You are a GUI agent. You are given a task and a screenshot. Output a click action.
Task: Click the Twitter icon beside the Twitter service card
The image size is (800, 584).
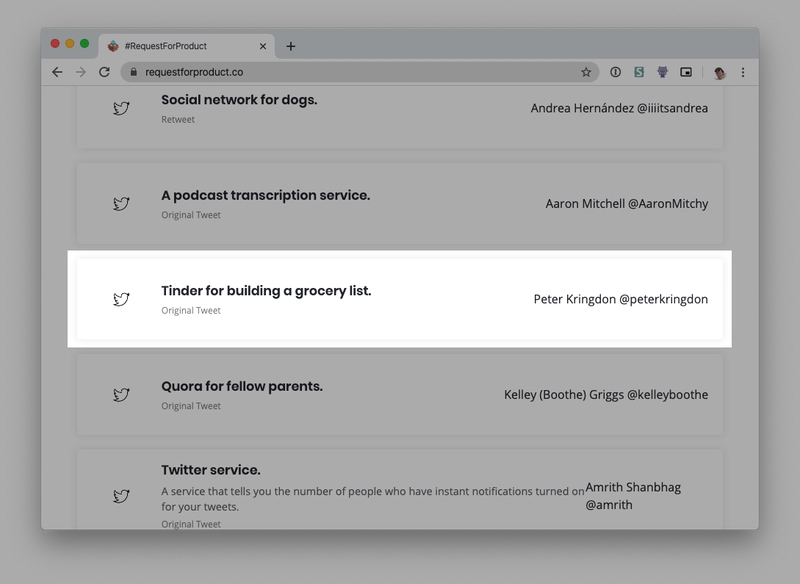(121, 496)
